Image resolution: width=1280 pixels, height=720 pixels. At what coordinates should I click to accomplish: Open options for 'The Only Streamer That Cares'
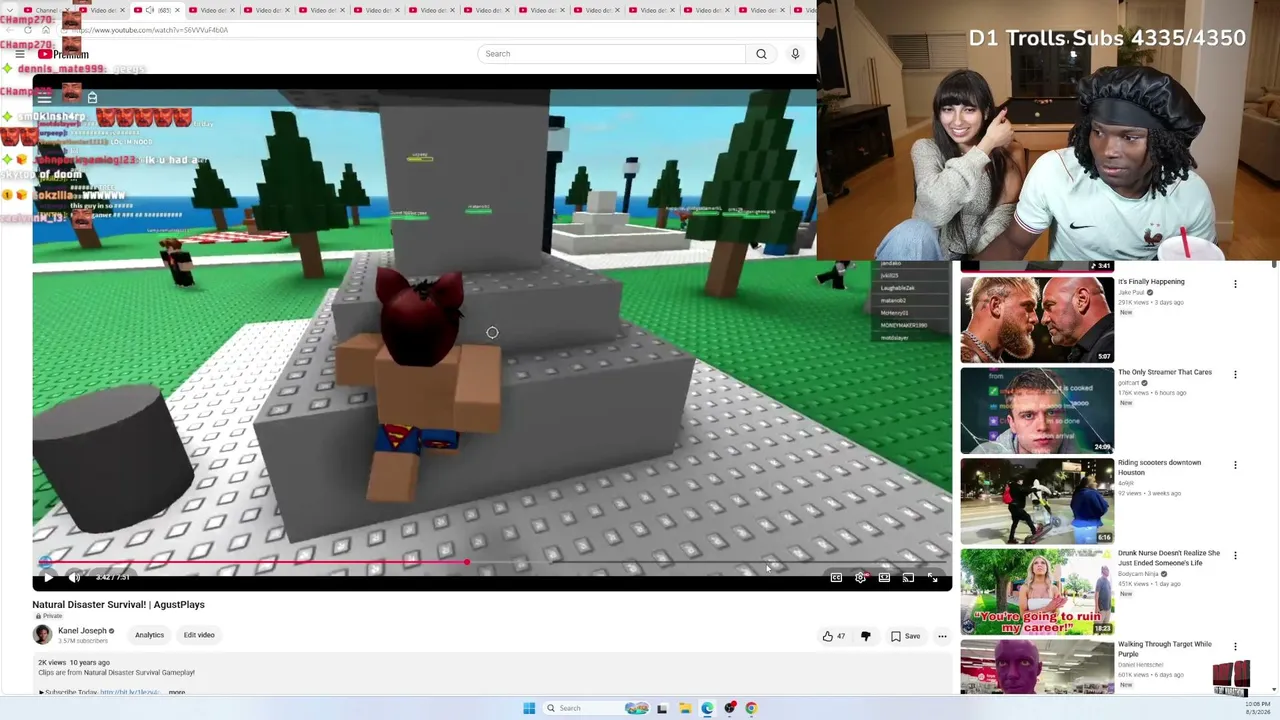1235,375
